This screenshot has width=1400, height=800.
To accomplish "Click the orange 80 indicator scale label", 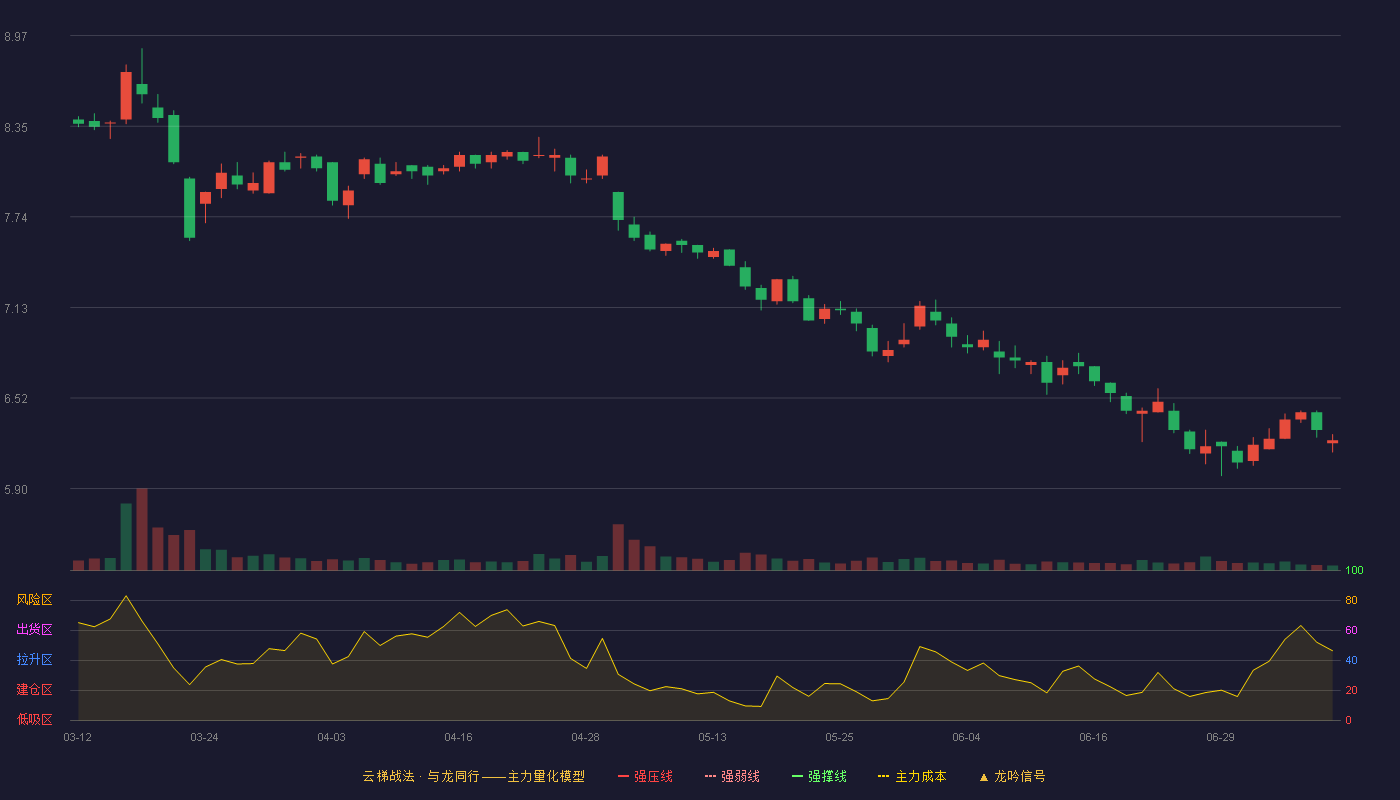I will click(1351, 601).
